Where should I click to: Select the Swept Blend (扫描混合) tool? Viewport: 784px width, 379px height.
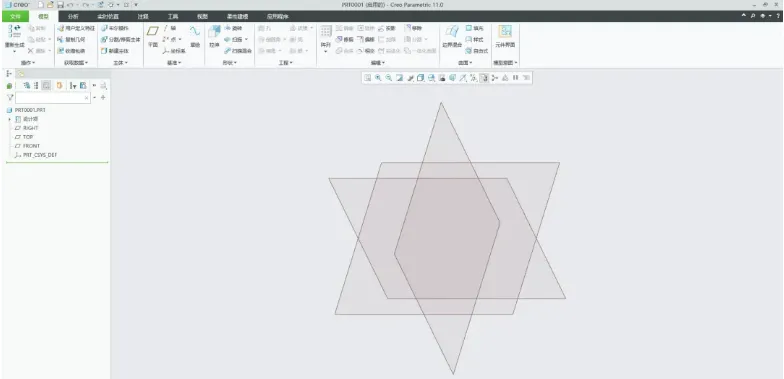(238, 50)
